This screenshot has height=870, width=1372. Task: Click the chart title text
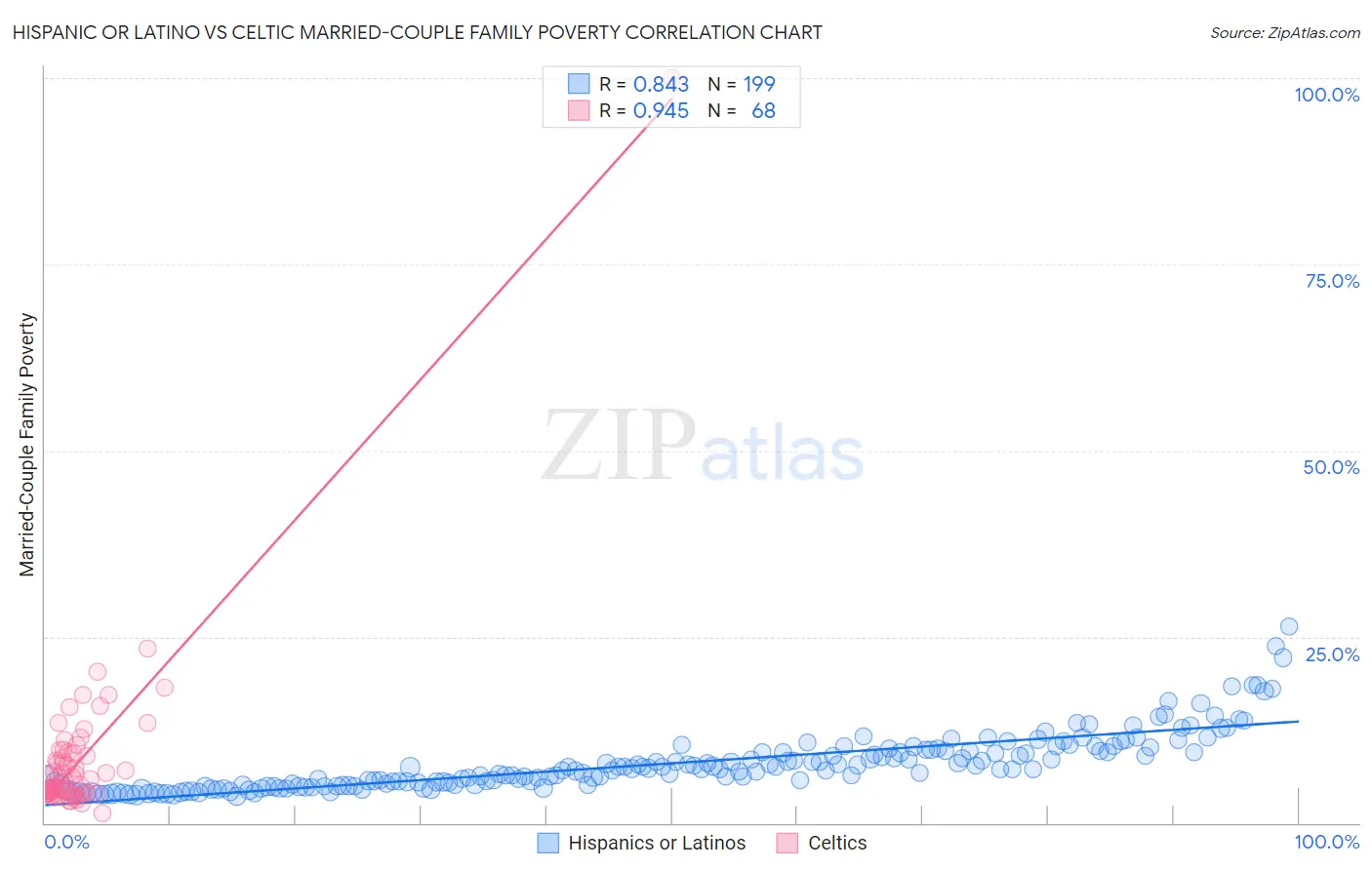point(418,32)
